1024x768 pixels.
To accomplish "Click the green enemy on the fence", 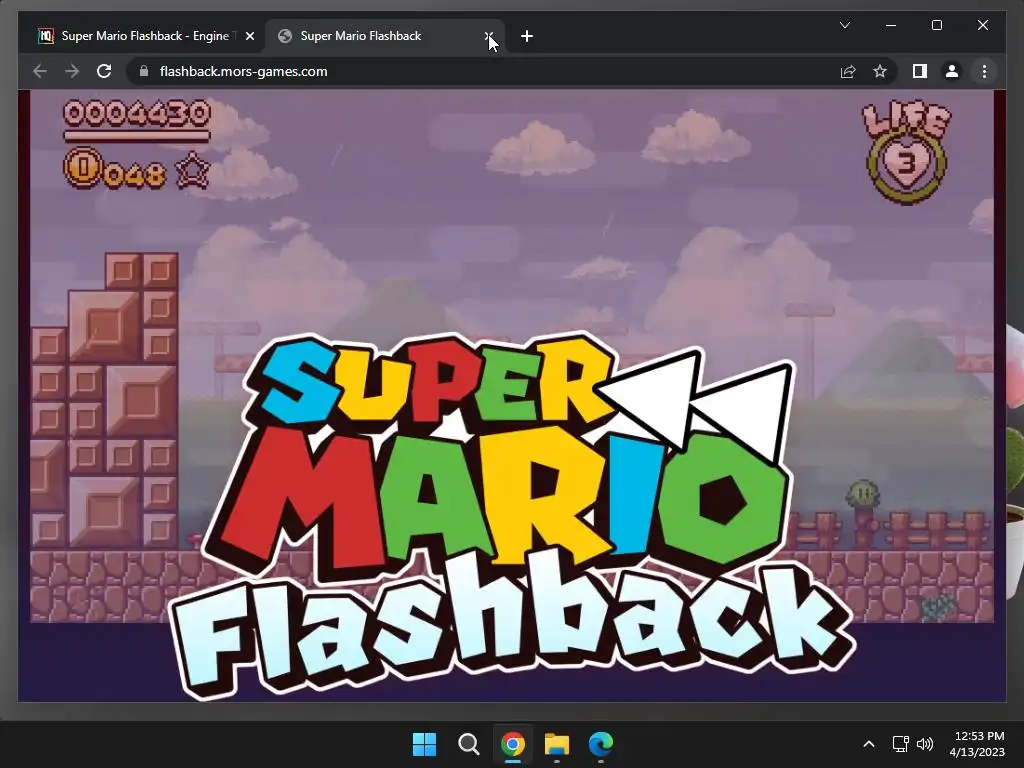I will (863, 493).
